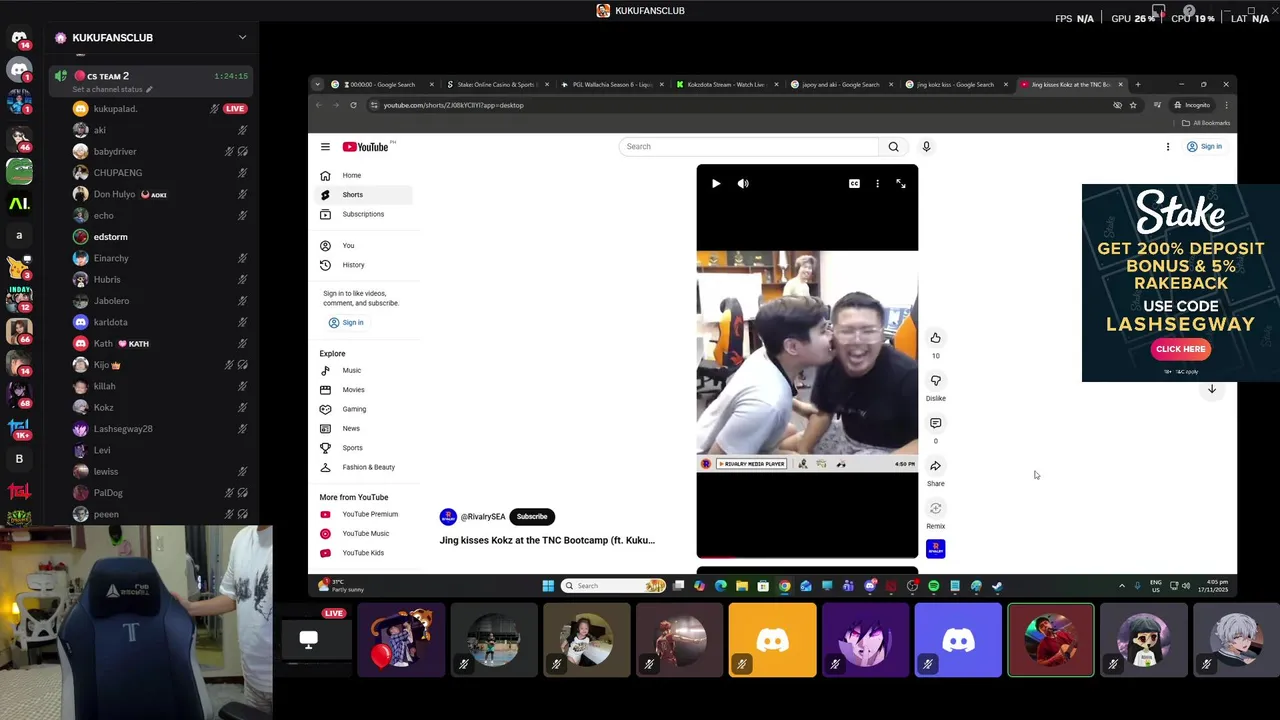The width and height of the screenshot is (1280, 720).
Task: Open the CS TEAM 2 voice channel
Action: coord(108,76)
